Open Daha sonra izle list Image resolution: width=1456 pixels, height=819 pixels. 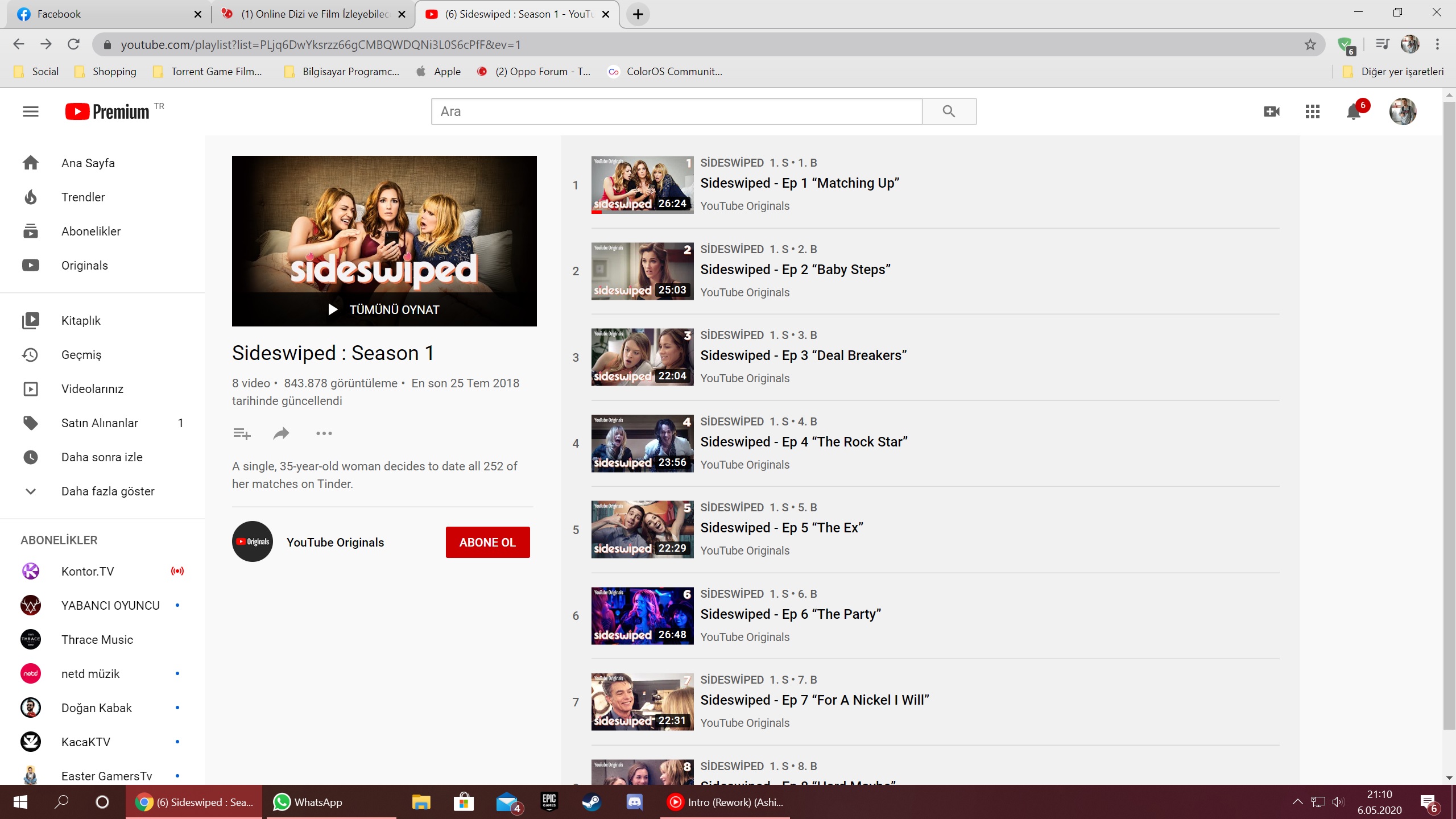(x=102, y=457)
